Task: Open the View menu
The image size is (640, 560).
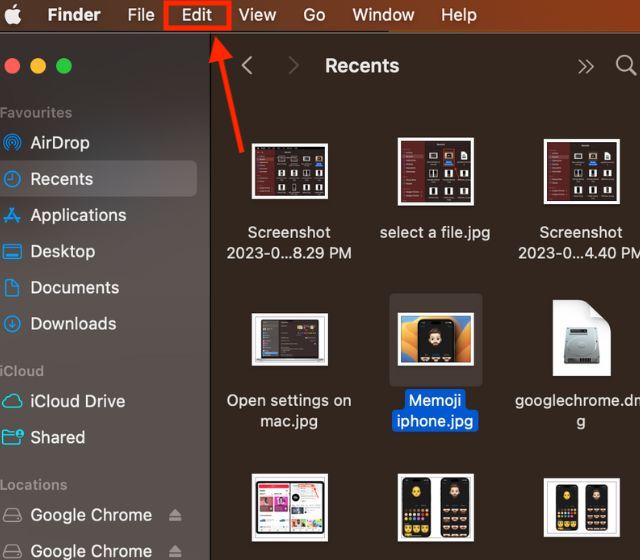Action: [x=257, y=15]
